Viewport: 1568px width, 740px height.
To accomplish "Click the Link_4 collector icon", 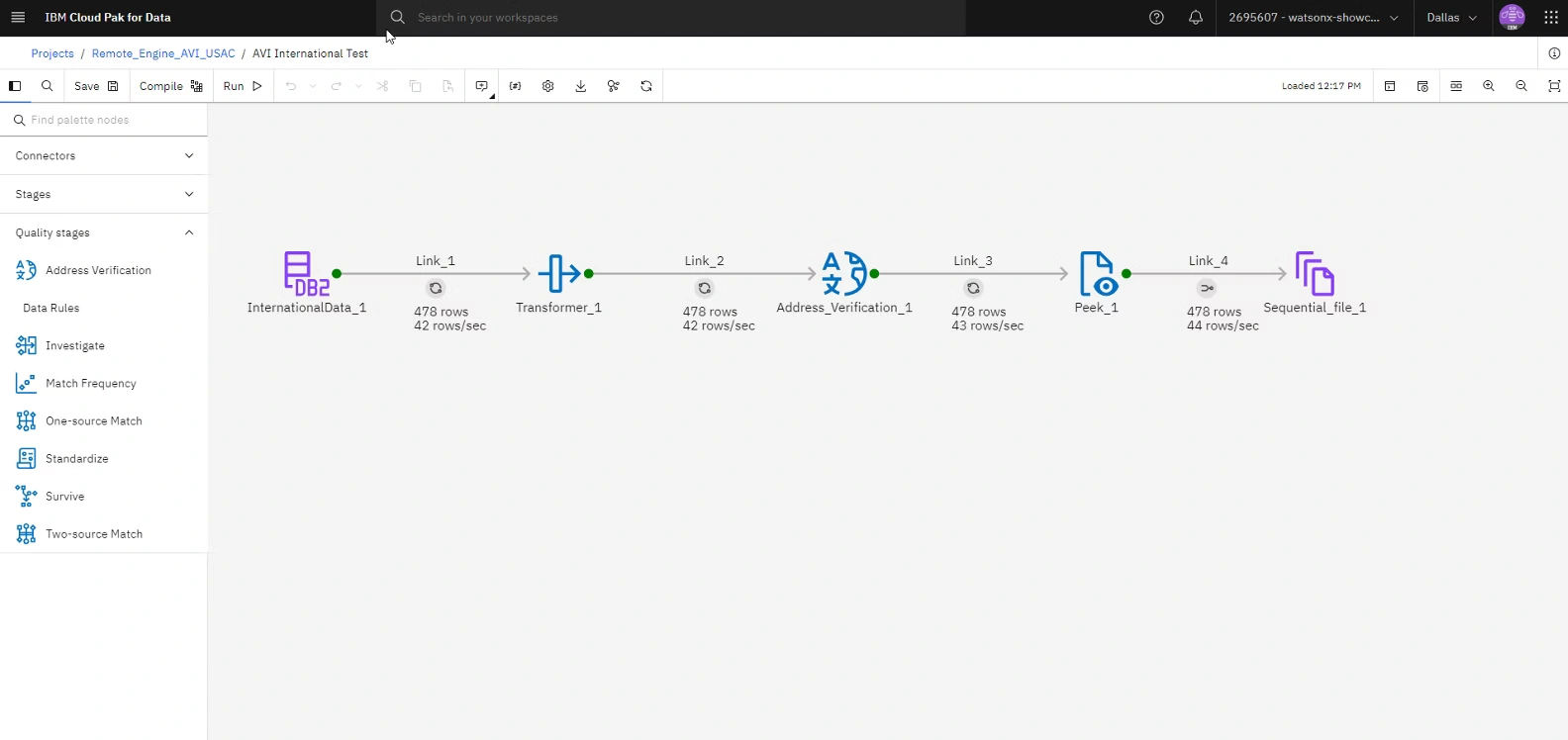I will pos(1207,288).
